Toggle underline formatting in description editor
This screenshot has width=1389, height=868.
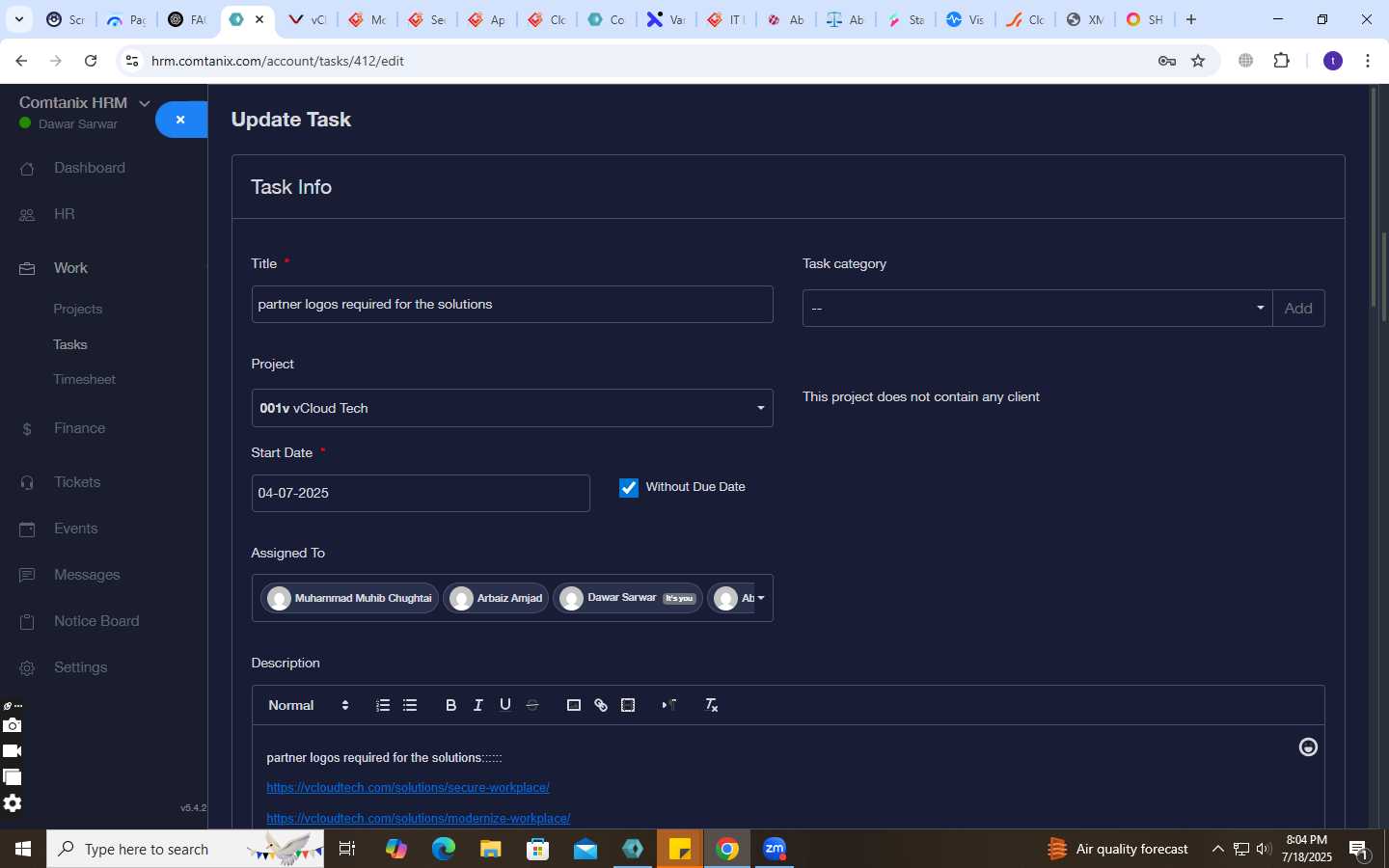504,705
